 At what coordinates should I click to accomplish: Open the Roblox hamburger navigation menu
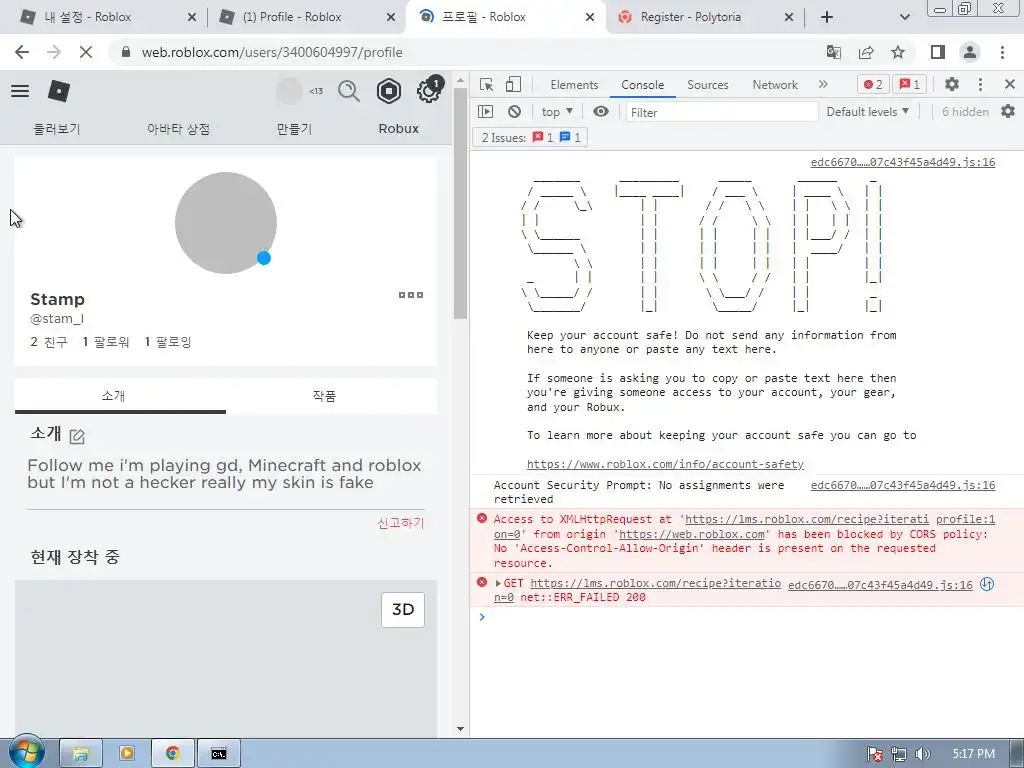(20, 91)
